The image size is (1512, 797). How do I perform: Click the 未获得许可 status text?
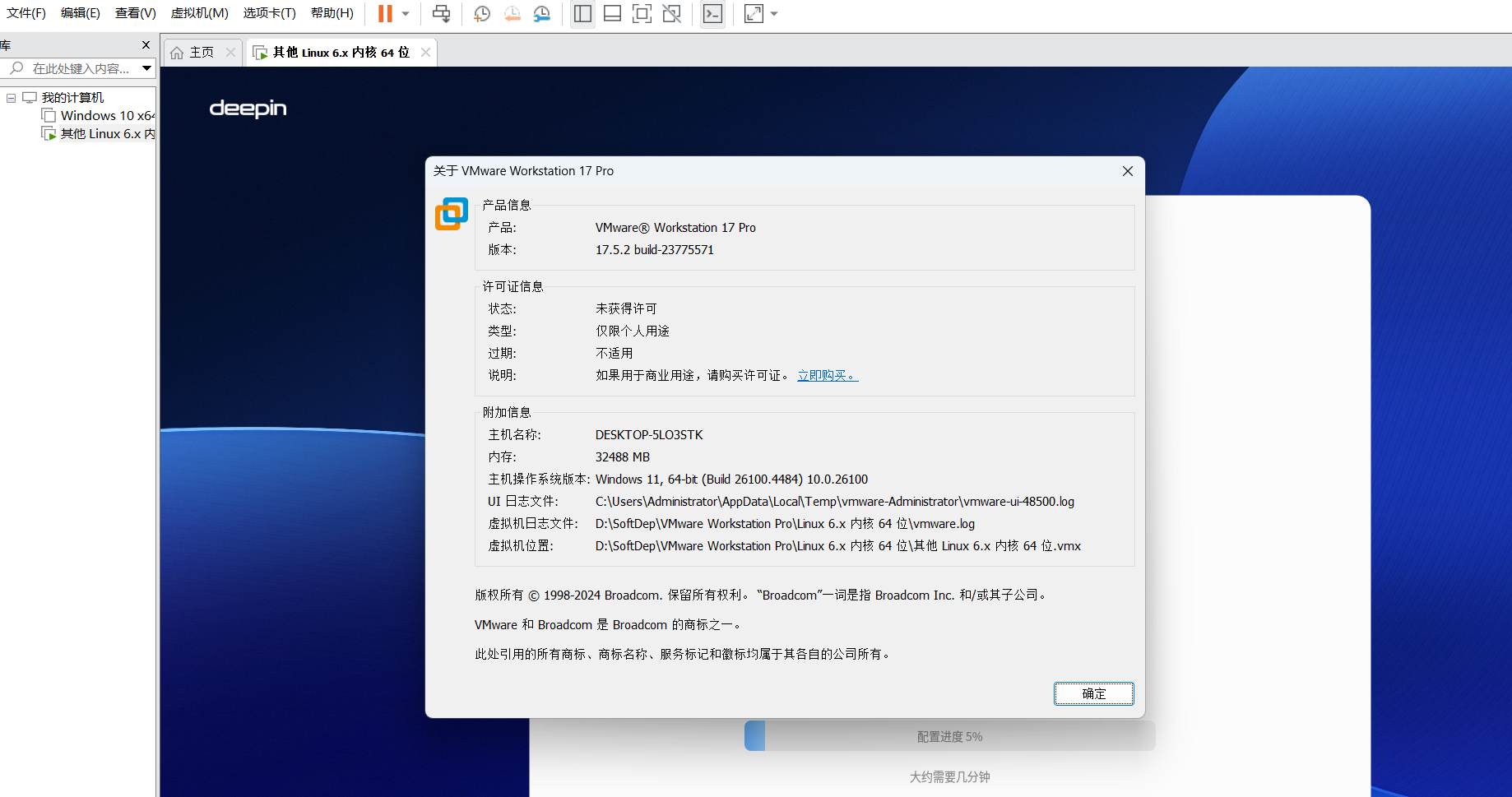pos(626,309)
